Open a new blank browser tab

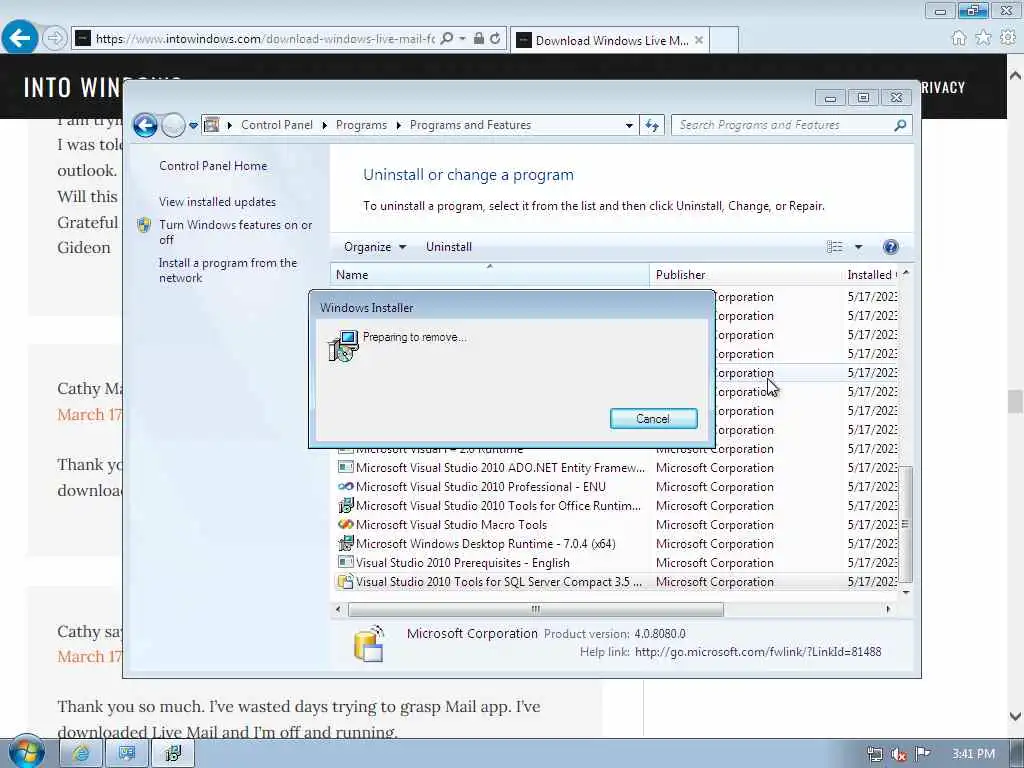[724, 40]
